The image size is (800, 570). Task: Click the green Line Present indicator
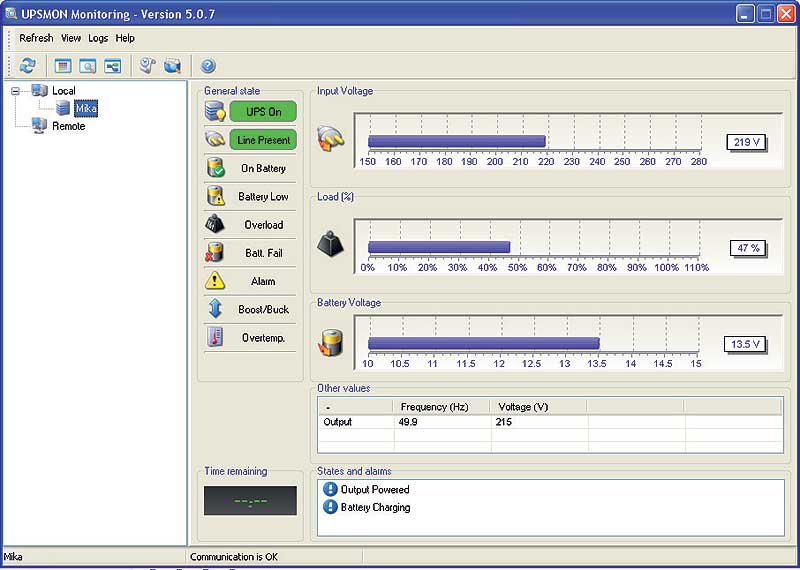[263, 140]
